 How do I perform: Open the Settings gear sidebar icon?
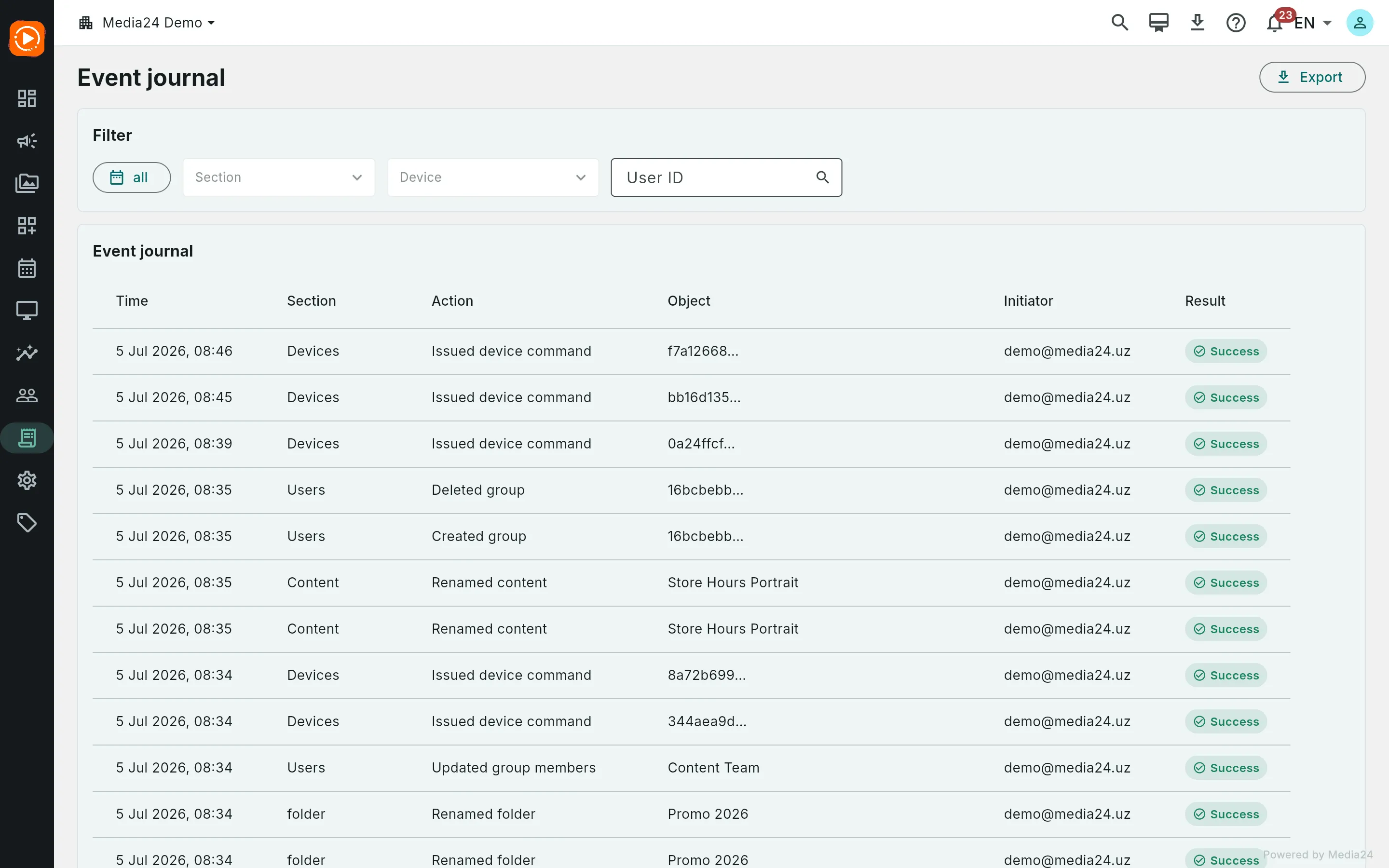tap(27, 480)
